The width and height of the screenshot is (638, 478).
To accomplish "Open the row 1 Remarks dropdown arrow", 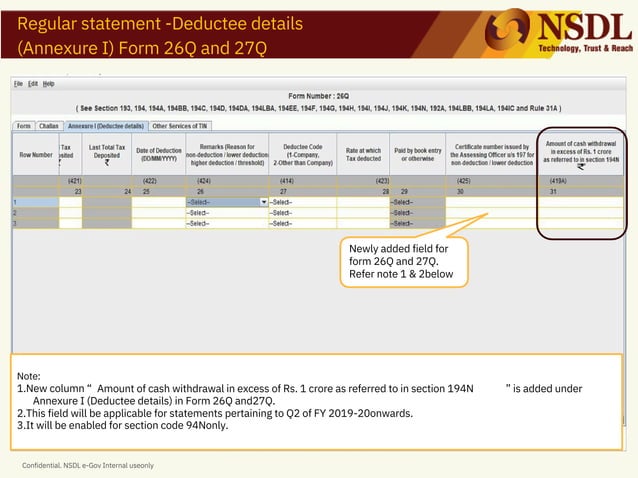I will point(264,202).
